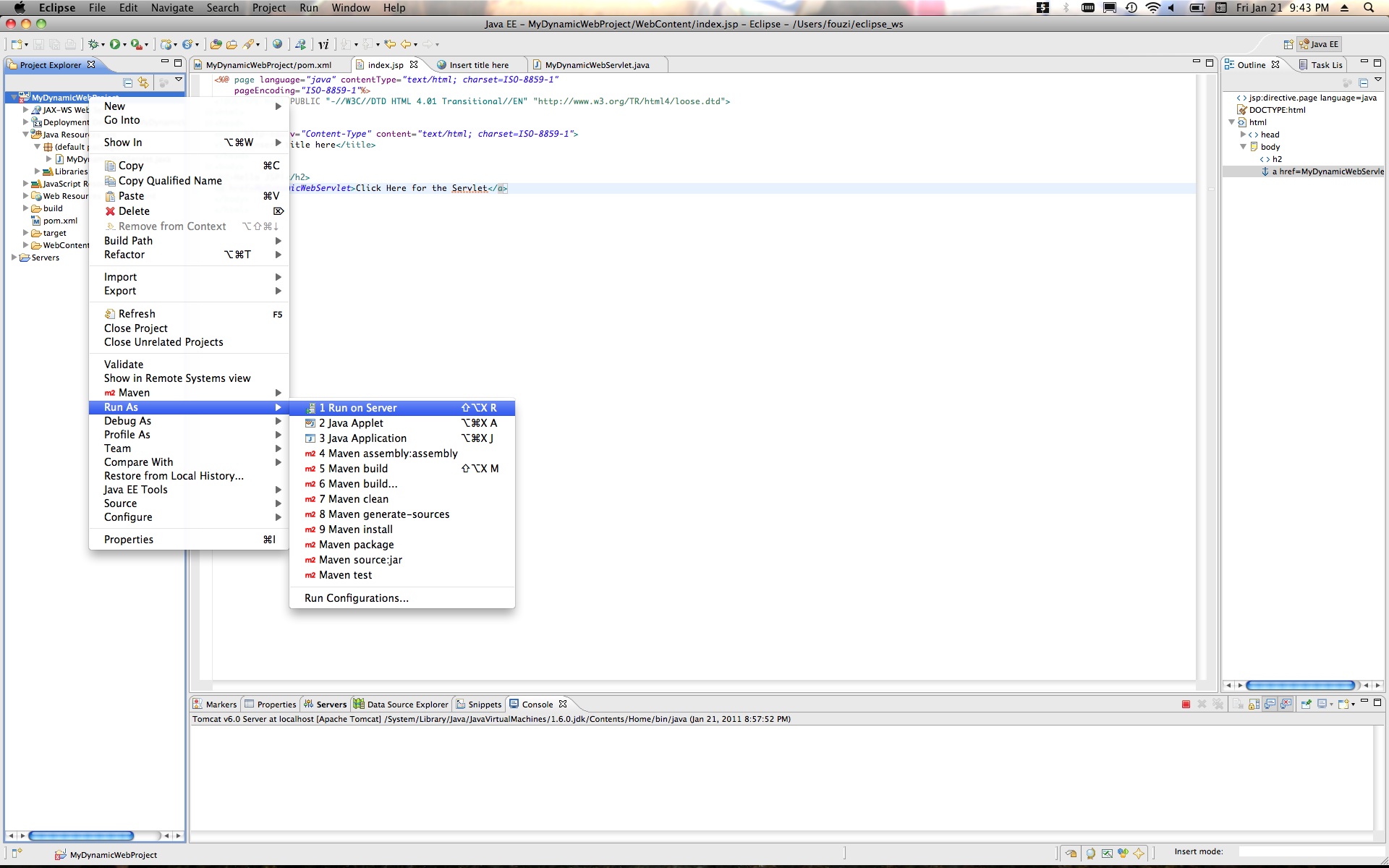The height and width of the screenshot is (868, 1389).
Task: Switch to Insert title here browser tab
Action: [x=473, y=65]
